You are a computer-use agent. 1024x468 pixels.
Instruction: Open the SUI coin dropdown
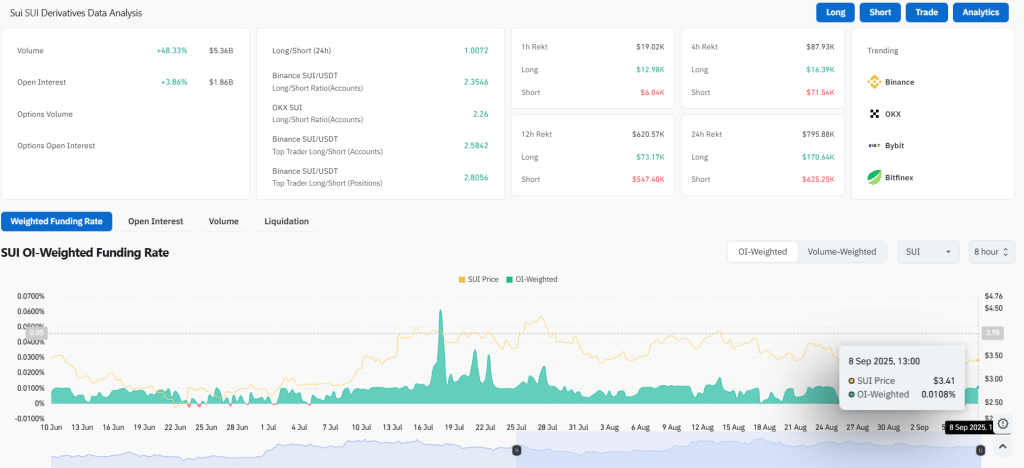coord(928,252)
